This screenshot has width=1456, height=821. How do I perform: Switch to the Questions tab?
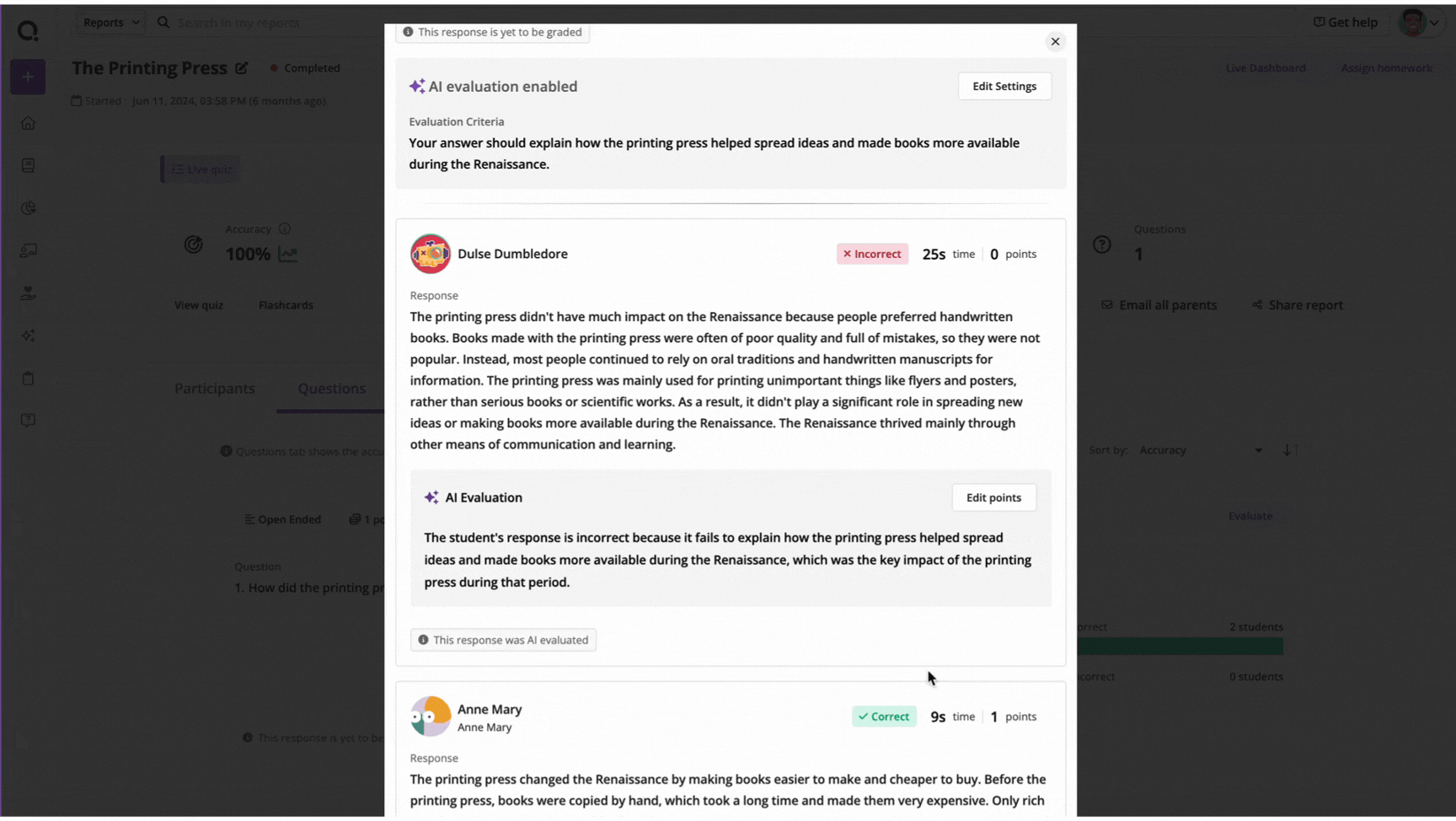331,389
